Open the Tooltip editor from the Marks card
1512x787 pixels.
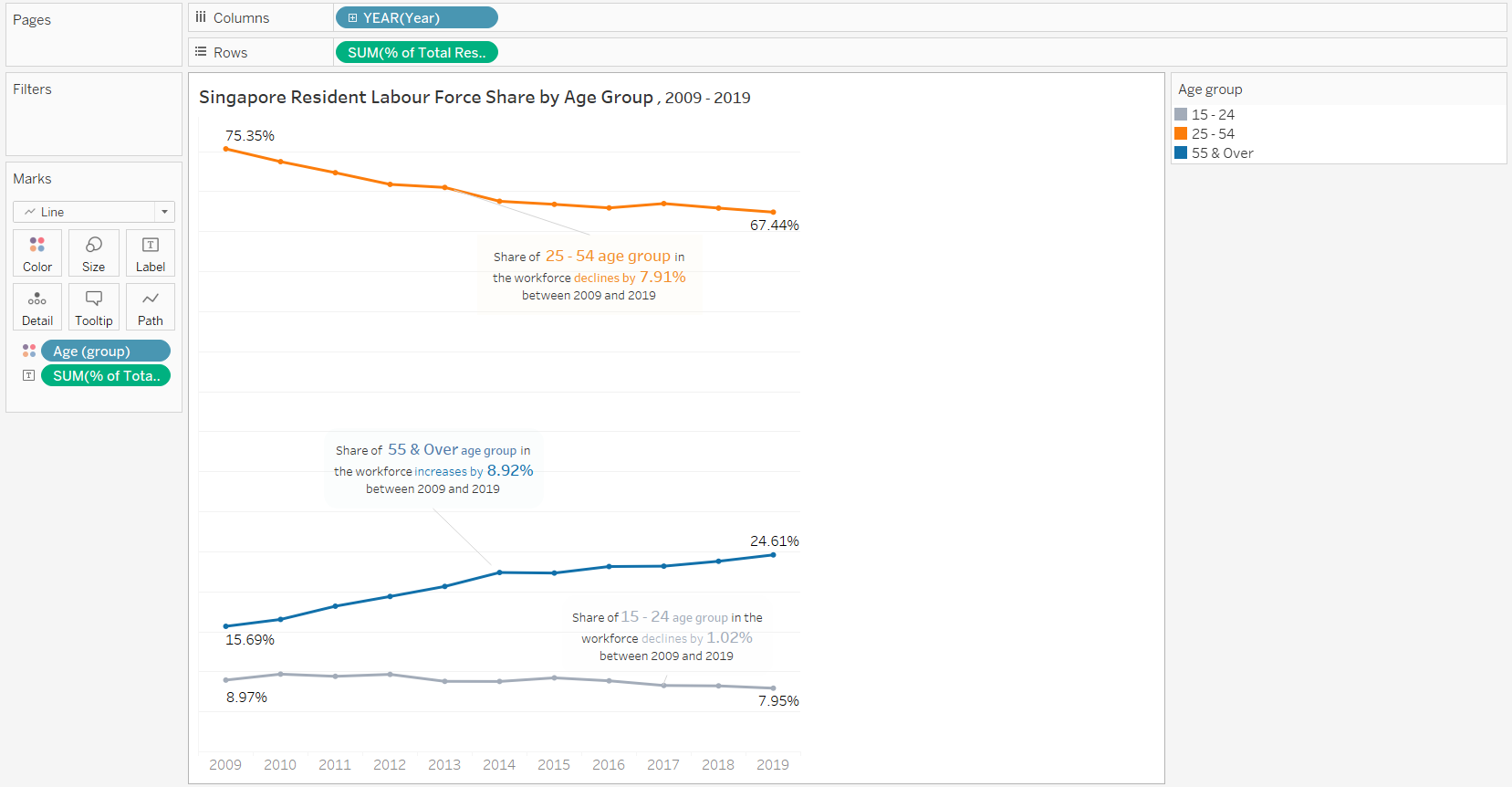(x=93, y=307)
